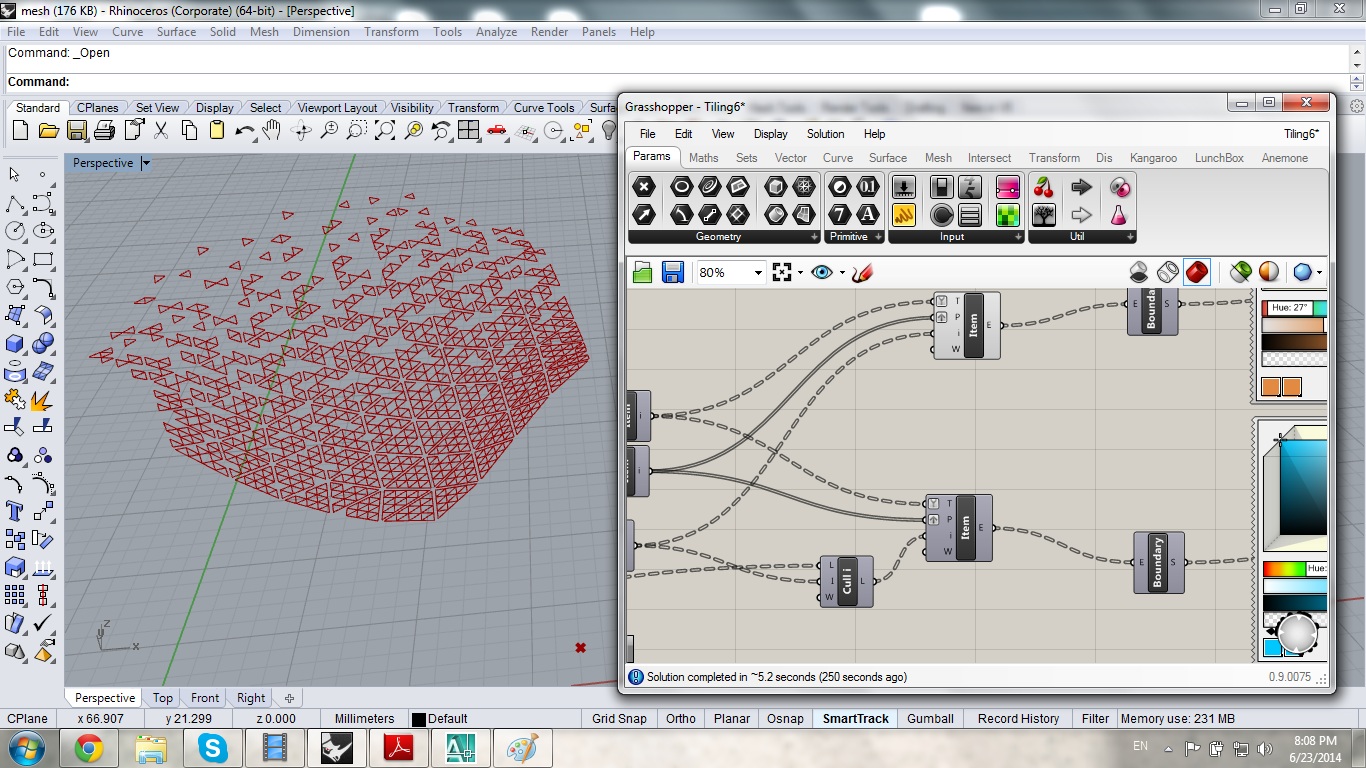Toggle Planar mode in the status bar
The image size is (1366, 768).
coord(732,718)
